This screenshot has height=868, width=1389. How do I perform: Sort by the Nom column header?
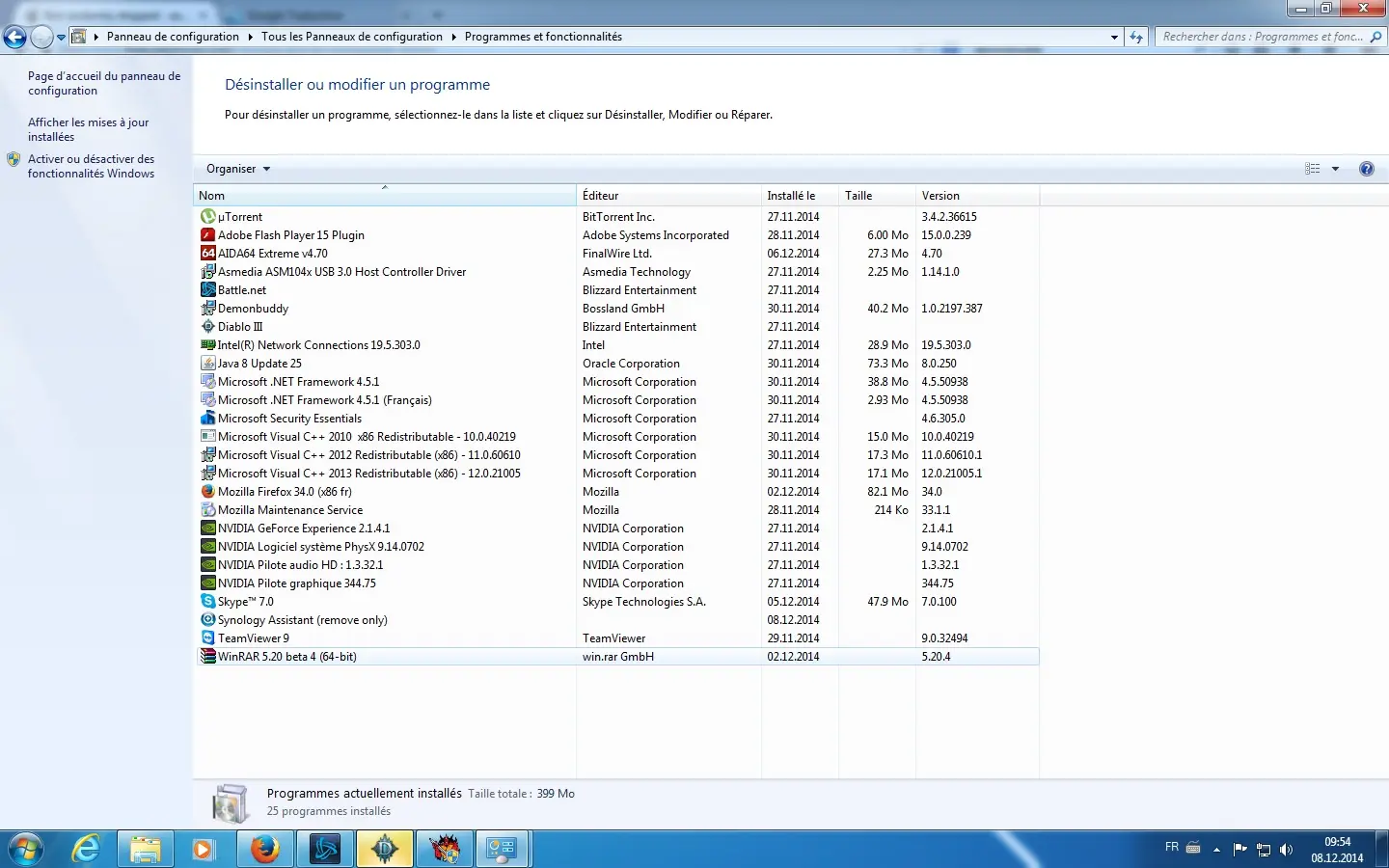click(x=385, y=196)
